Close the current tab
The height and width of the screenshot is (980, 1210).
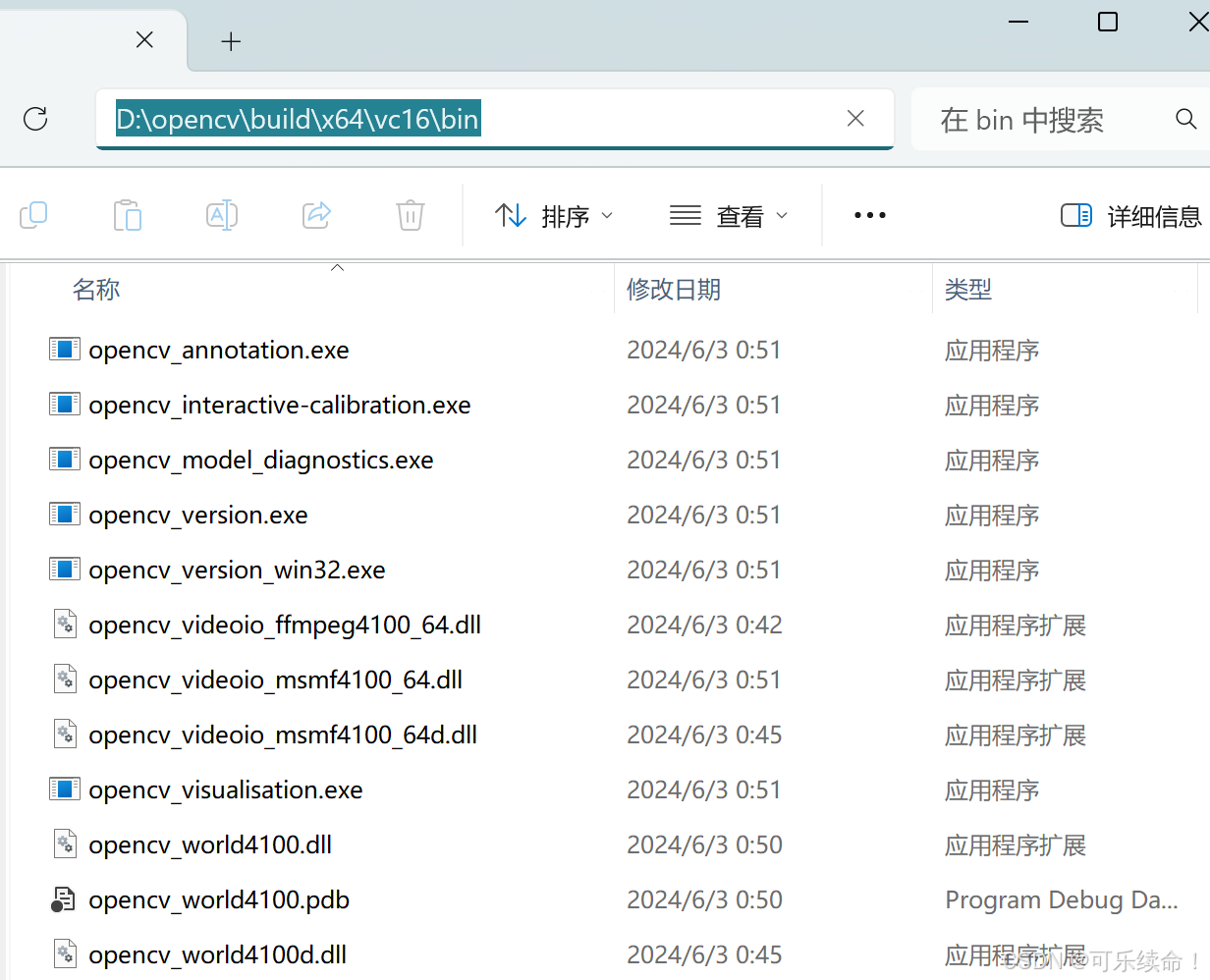(x=144, y=40)
